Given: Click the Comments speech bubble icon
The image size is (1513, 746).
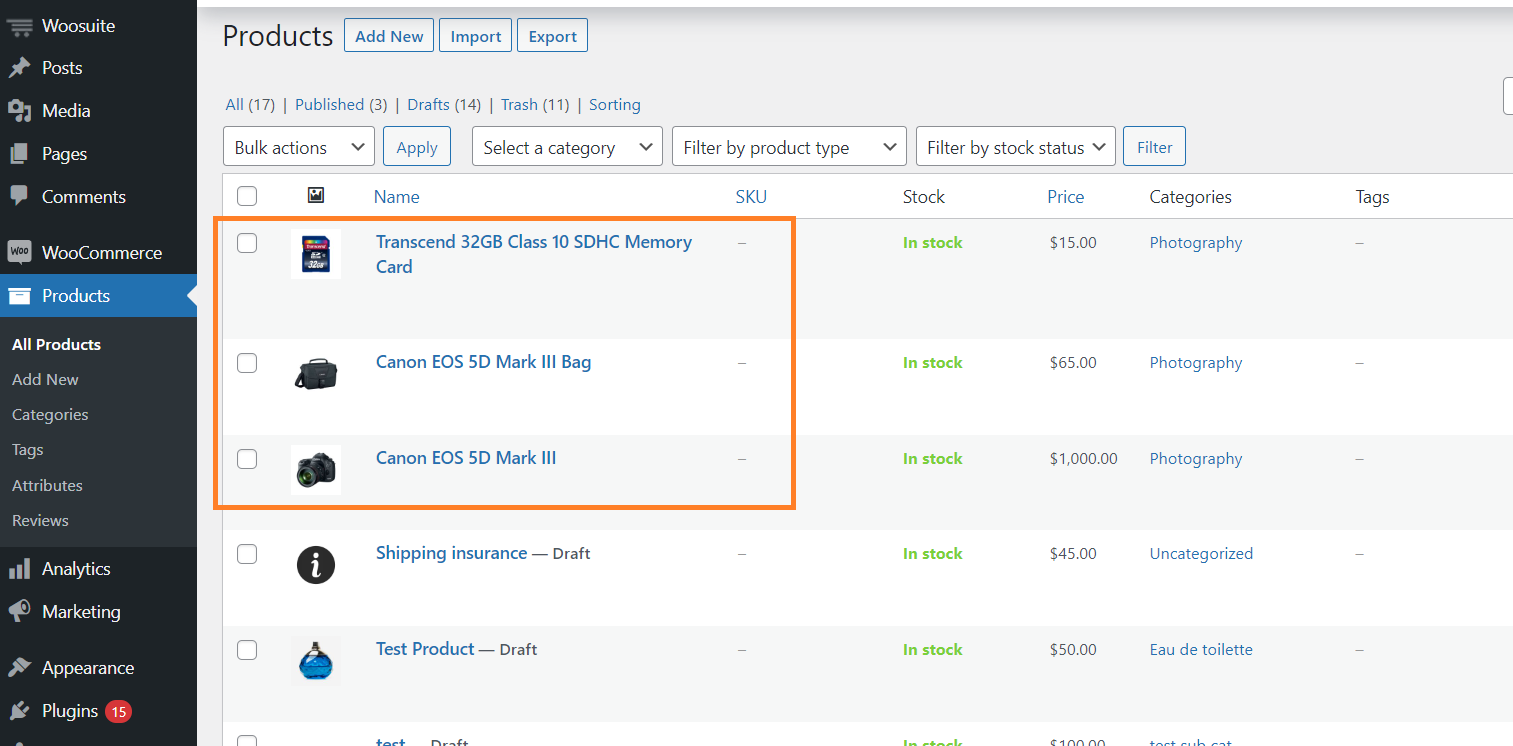Looking at the screenshot, I should 19,197.
